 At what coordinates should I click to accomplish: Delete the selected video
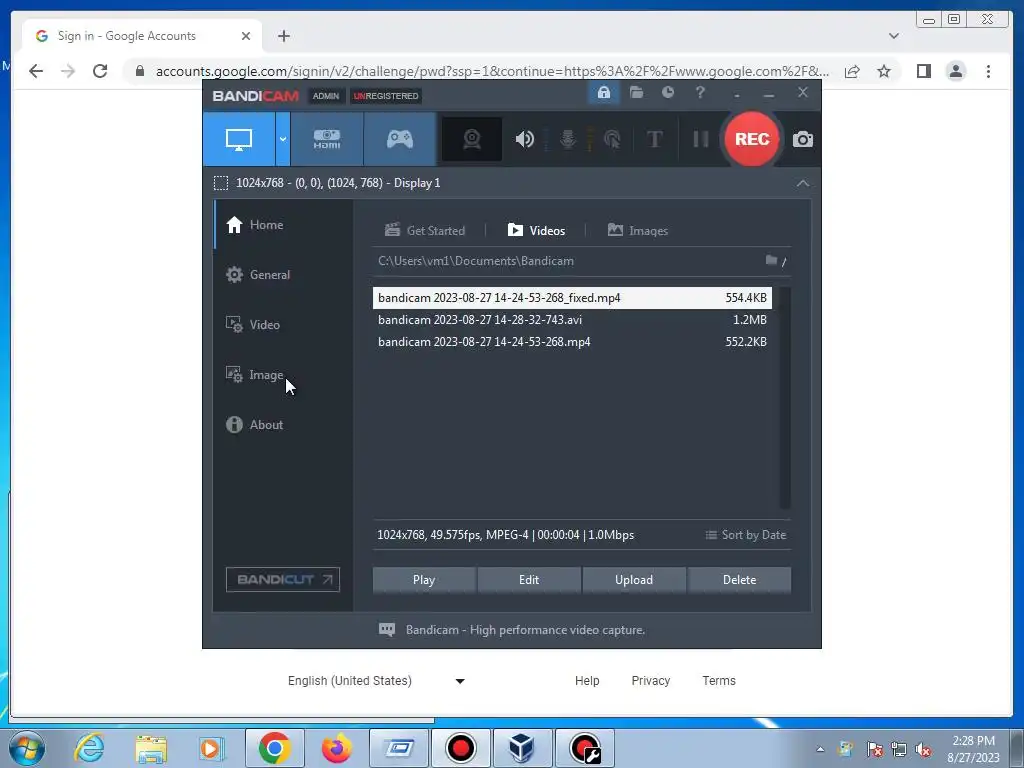739,580
